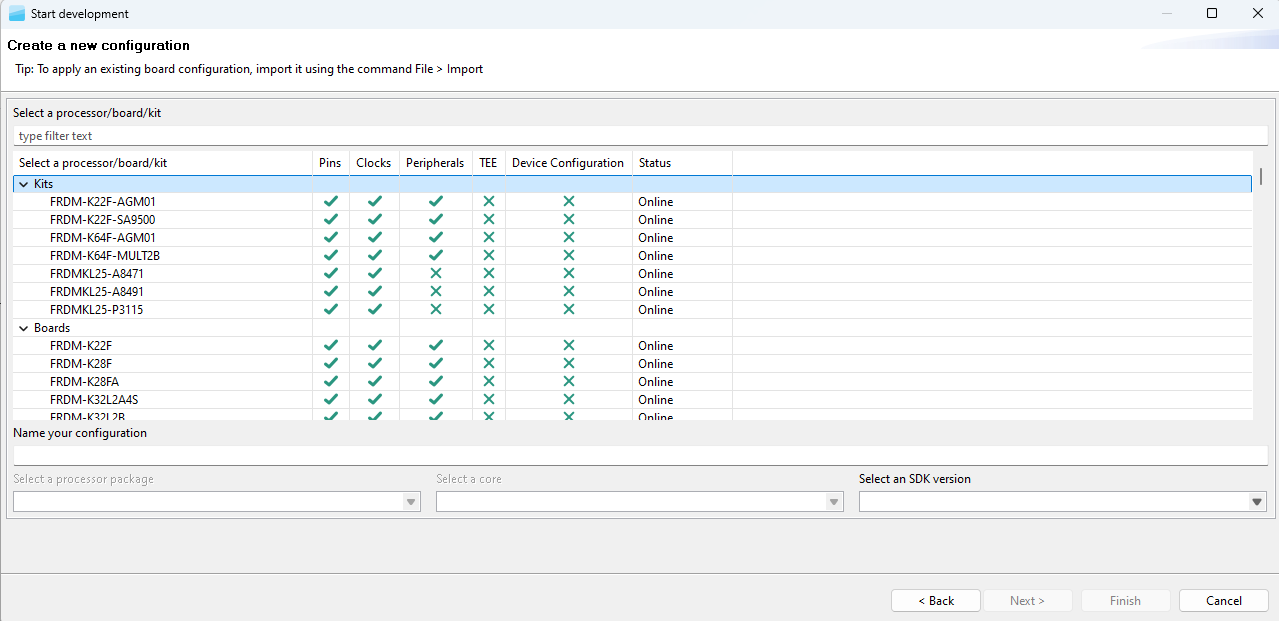Click the Name your configuration field

pyautogui.click(x=640, y=455)
